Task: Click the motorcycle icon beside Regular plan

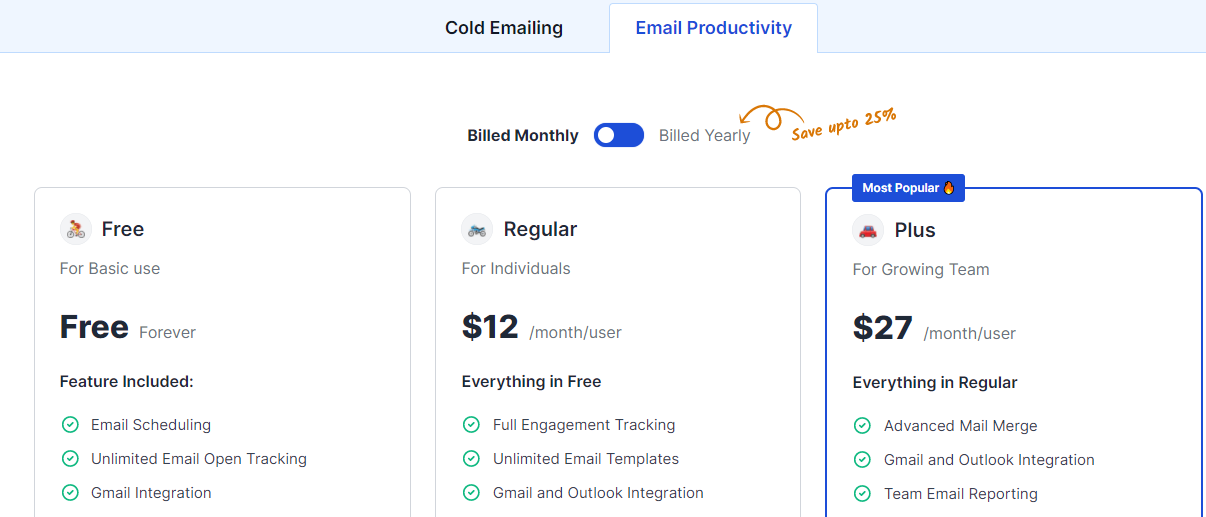Action: [x=477, y=229]
